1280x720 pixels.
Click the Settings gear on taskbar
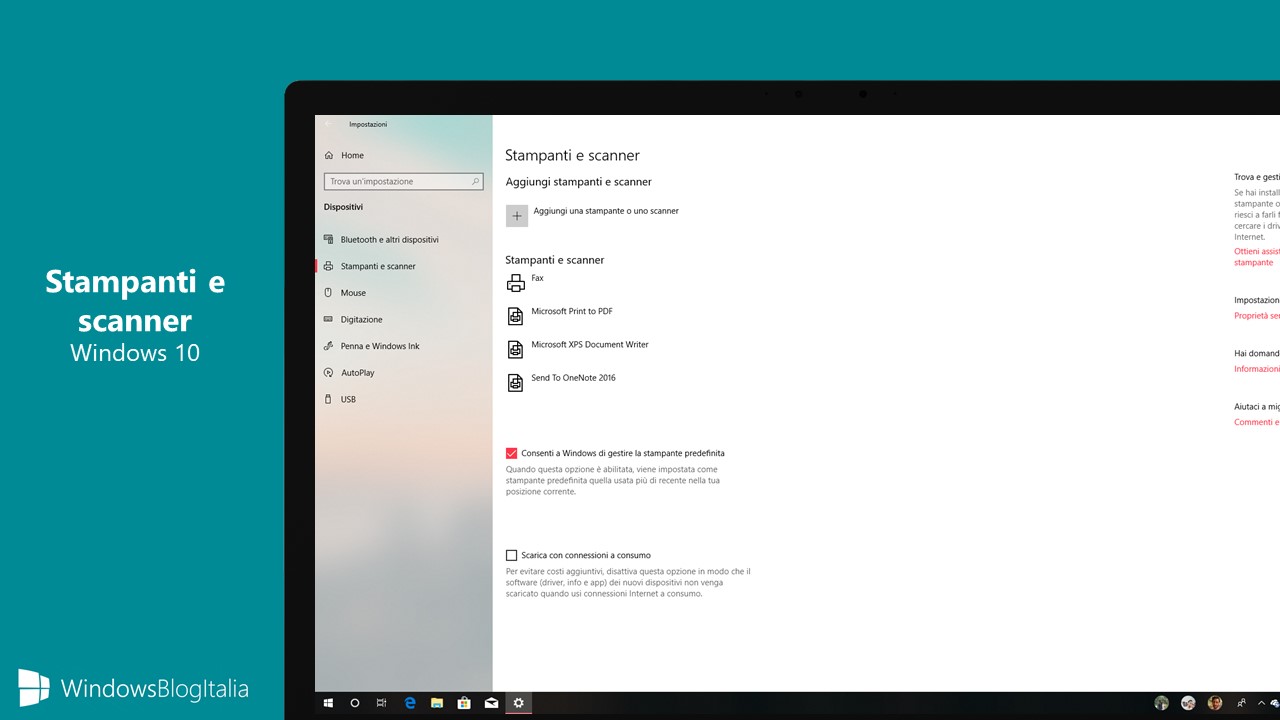point(518,703)
